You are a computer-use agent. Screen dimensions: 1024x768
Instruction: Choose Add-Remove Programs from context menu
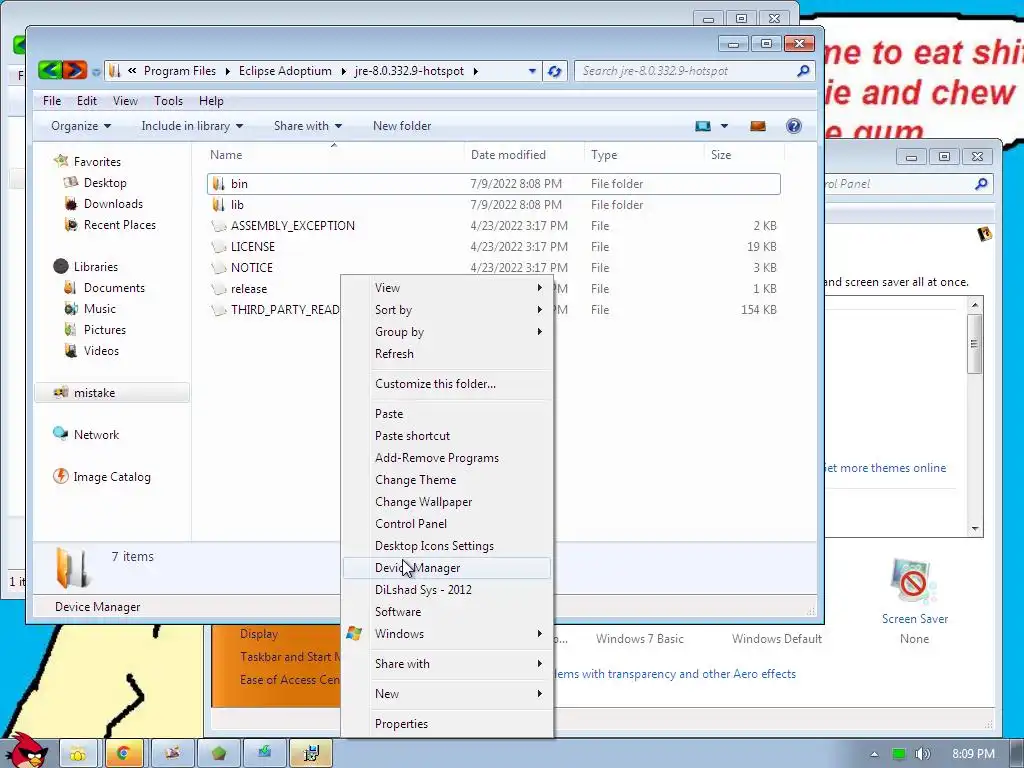pyautogui.click(x=447, y=458)
